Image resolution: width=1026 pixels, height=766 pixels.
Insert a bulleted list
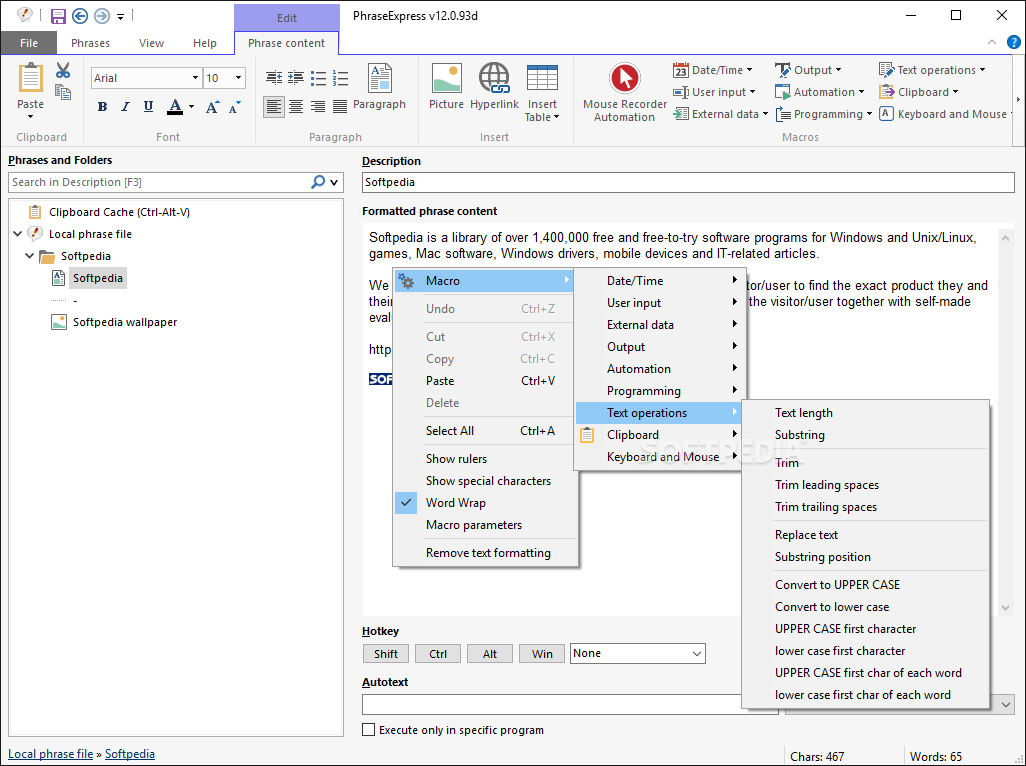[x=318, y=78]
